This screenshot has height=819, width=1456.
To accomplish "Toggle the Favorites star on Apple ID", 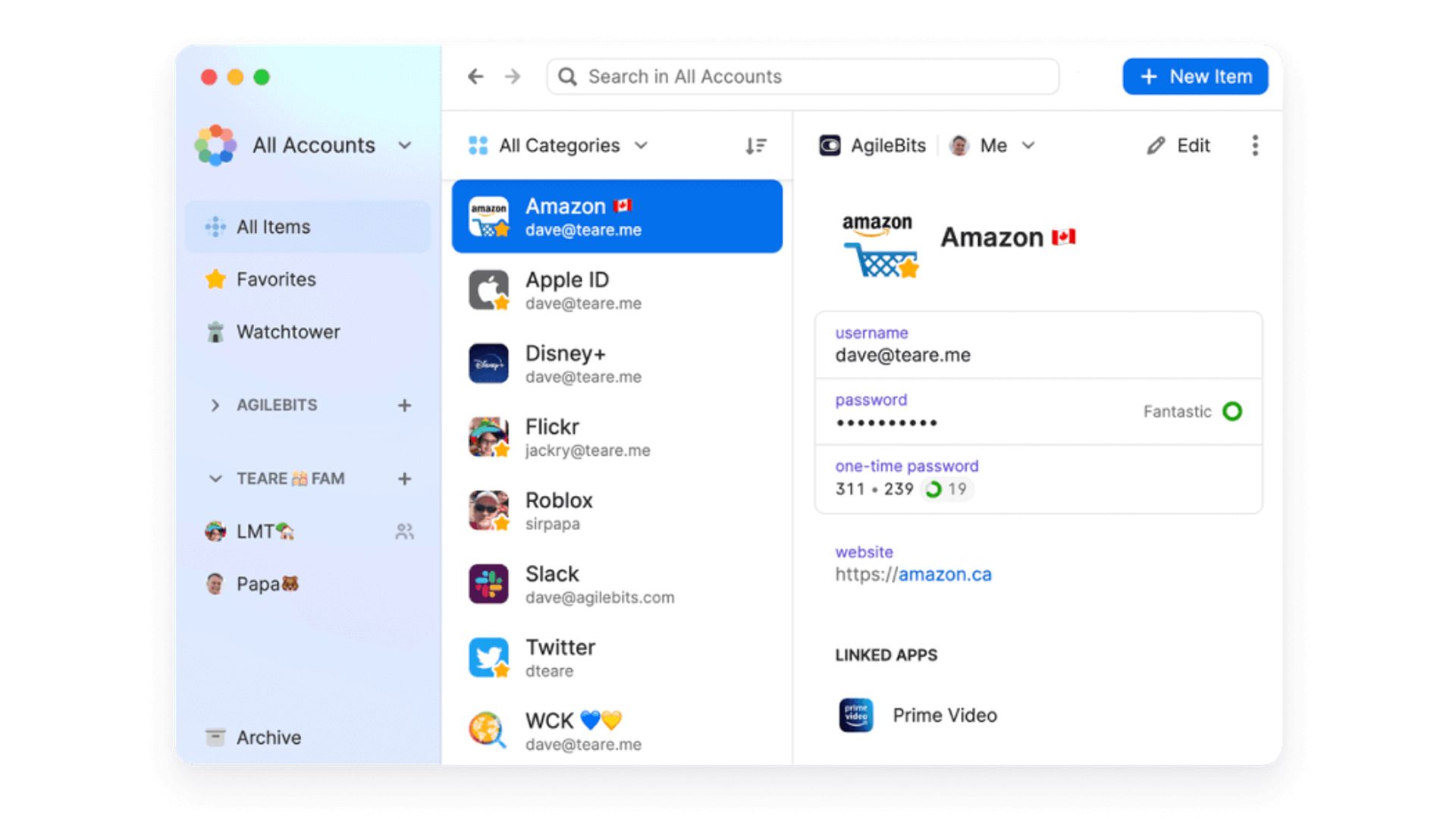I will [x=504, y=304].
